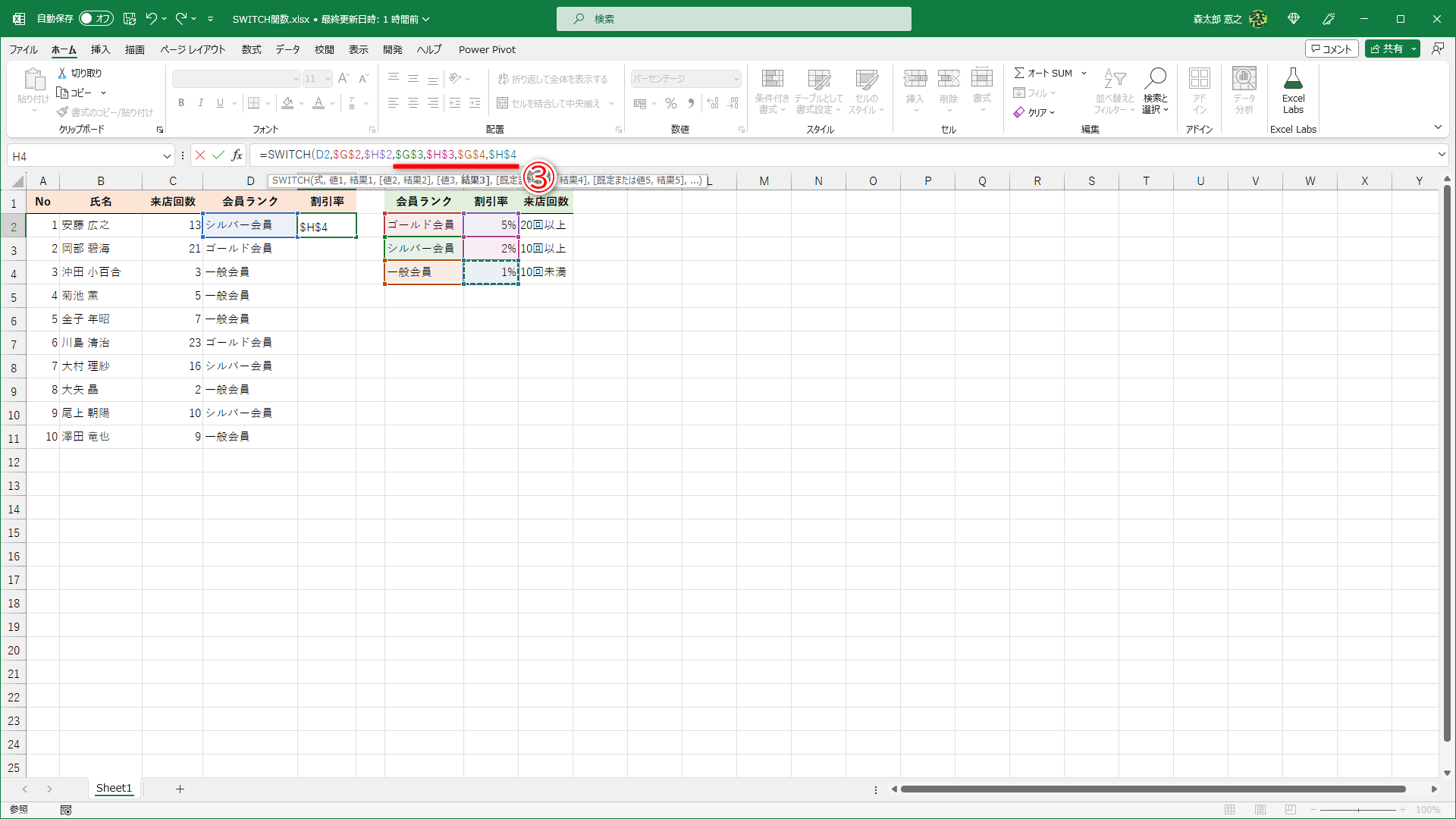Click the AutoSum sigma icon
The width and height of the screenshot is (1456, 819).
click(x=1019, y=73)
